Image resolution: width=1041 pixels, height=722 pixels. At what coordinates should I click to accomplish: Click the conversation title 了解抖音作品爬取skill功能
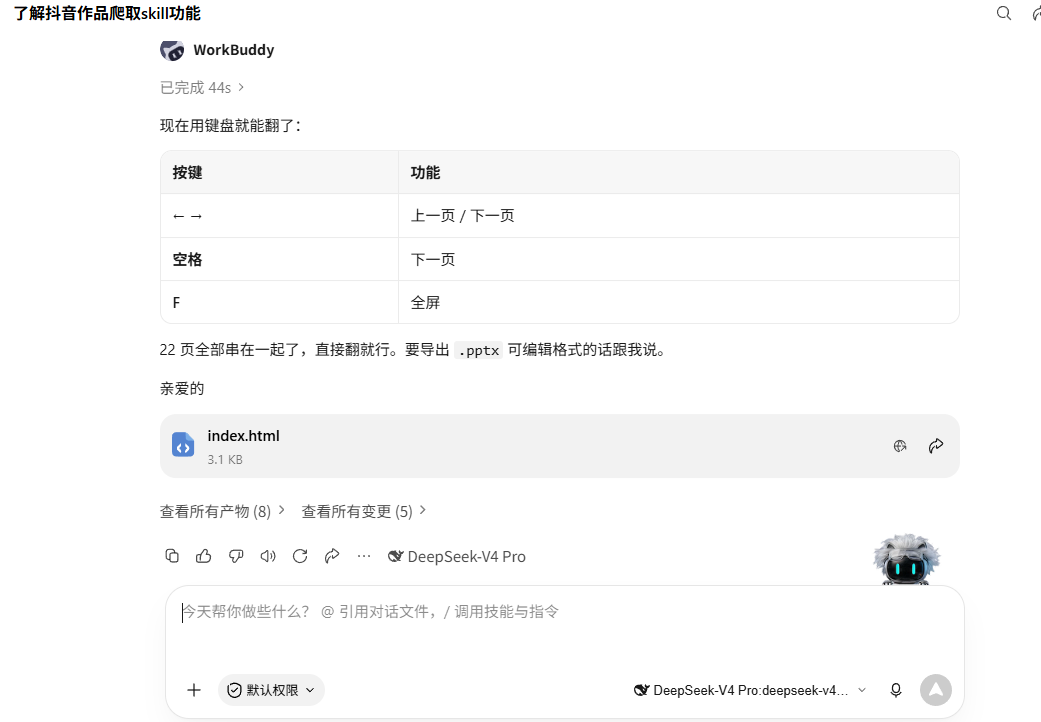(x=107, y=13)
